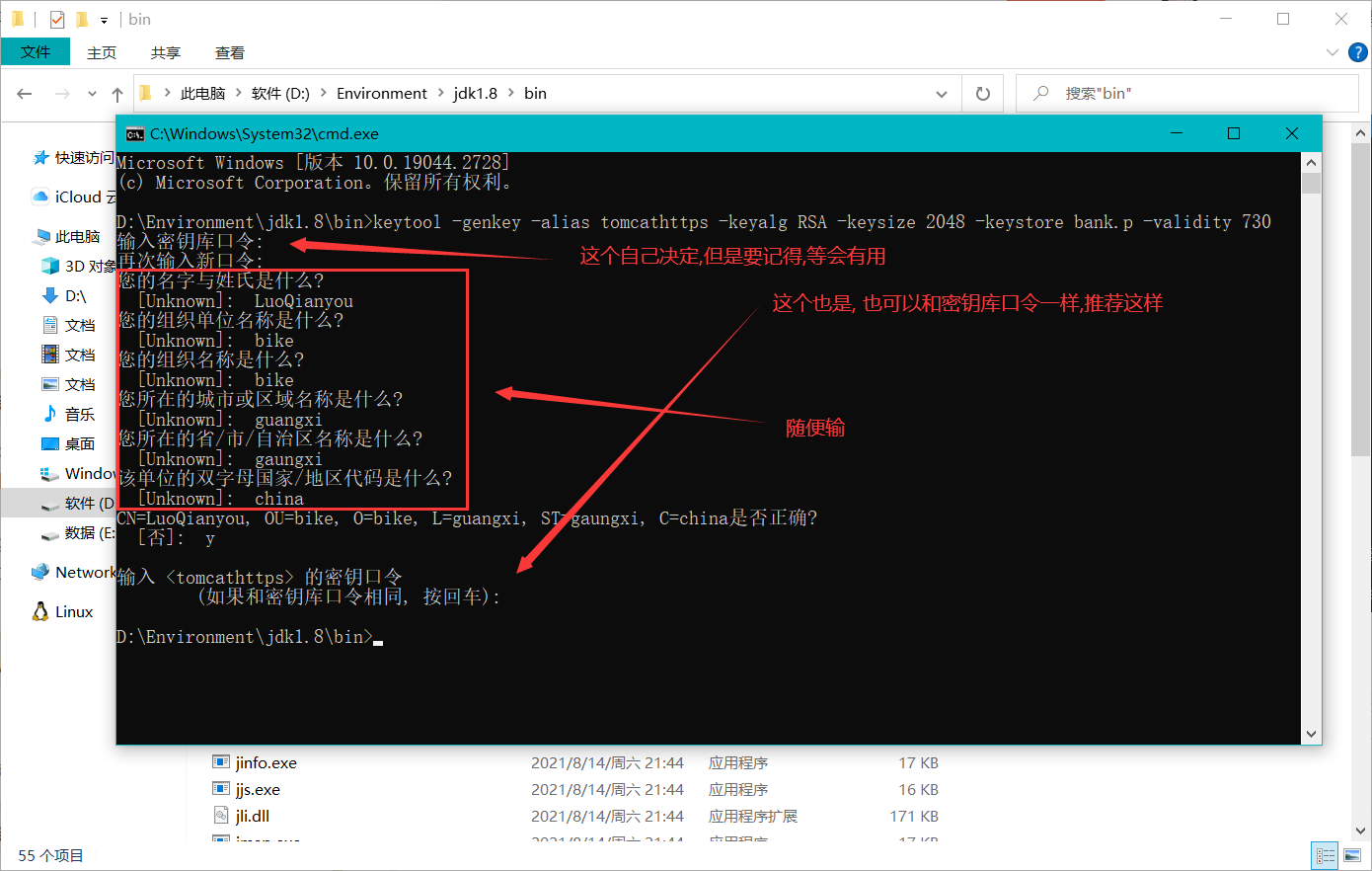The height and width of the screenshot is (871, 1372).
Task: Expand the address bar history dropdown
Action: click(x=942, y=94)
